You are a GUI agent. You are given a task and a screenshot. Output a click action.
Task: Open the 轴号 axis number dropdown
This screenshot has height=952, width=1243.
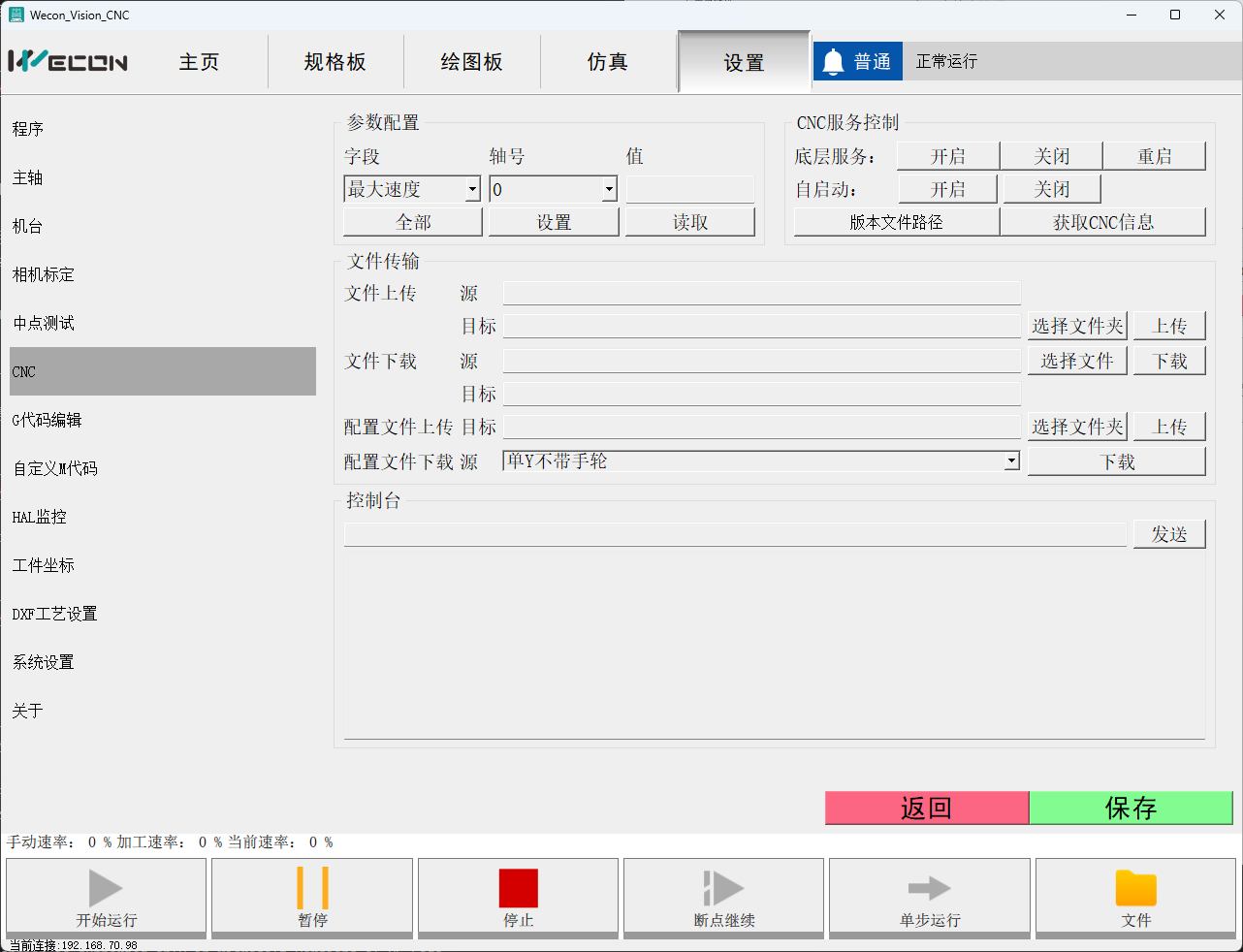[x=609, y=189]
